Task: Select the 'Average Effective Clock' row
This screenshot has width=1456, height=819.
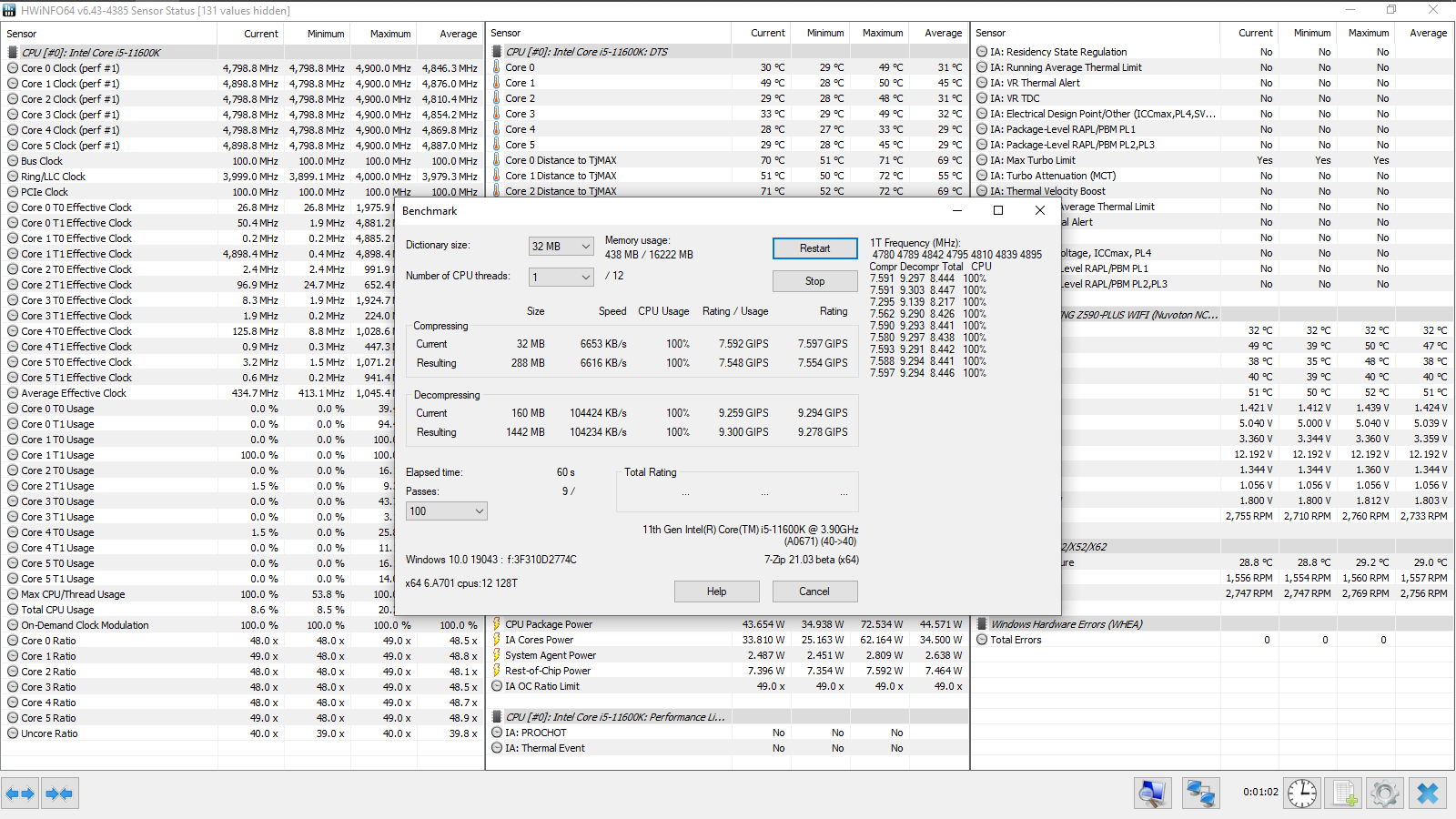Action: (198, 393)
